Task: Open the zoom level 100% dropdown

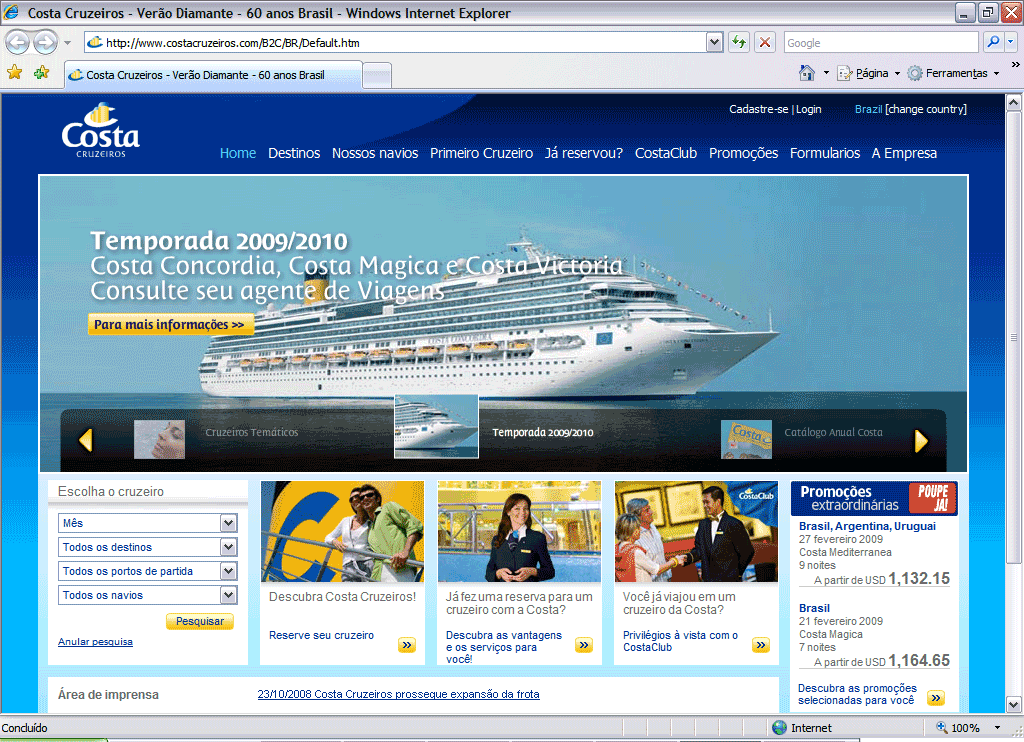Action: coord(997,728)
